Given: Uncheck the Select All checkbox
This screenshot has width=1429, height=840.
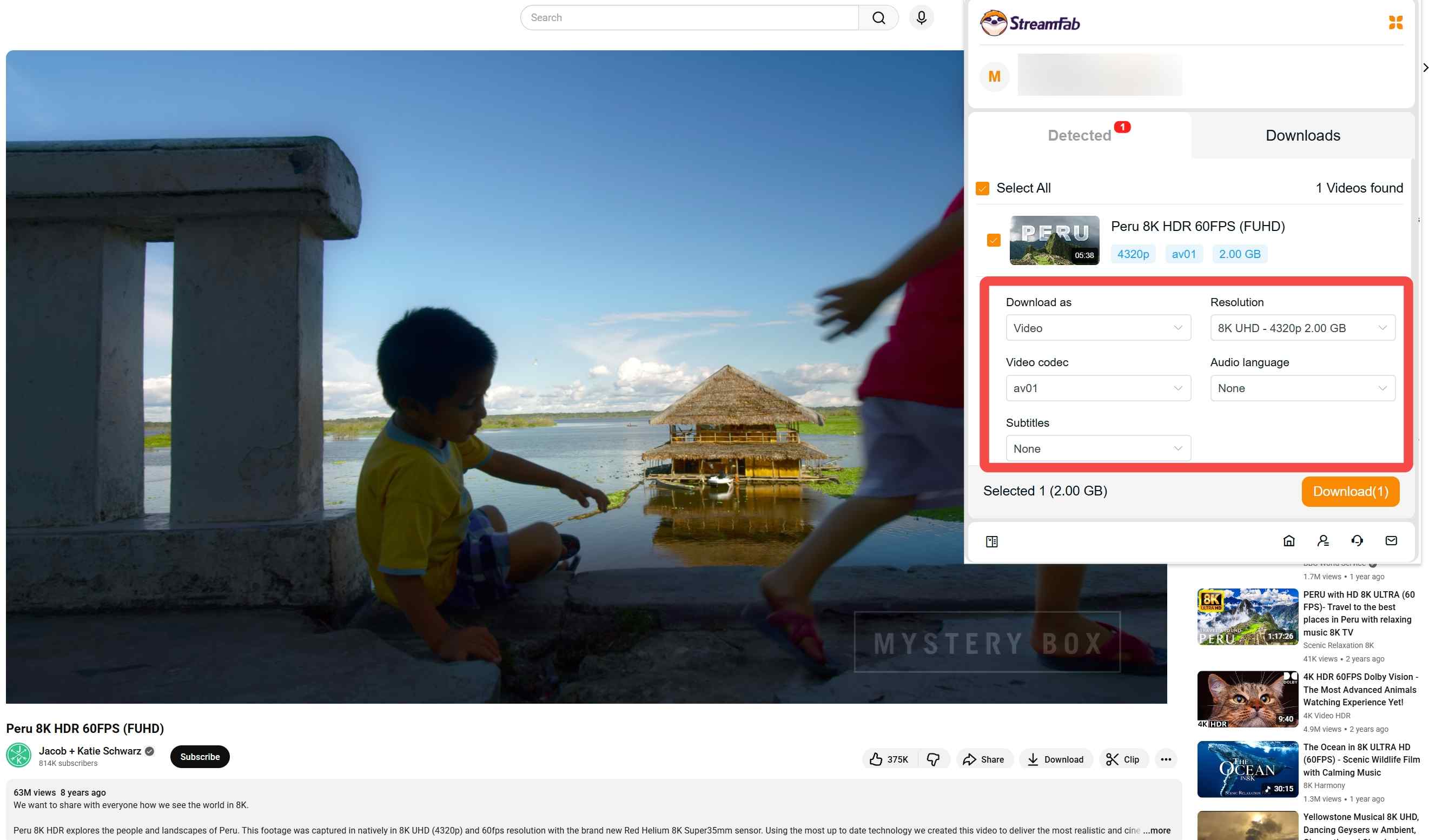Looking at the screenshot, I should point(982,188).
